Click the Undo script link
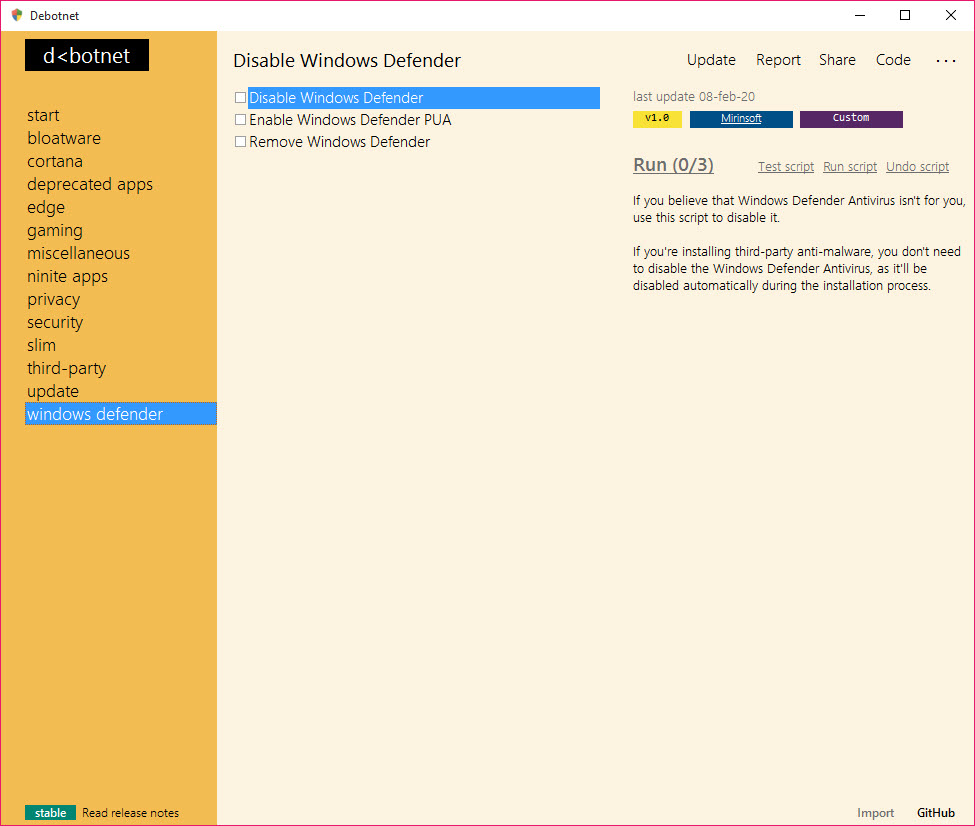Image resolution: width=975 pixels, height=826 pixels. (917, 167)
